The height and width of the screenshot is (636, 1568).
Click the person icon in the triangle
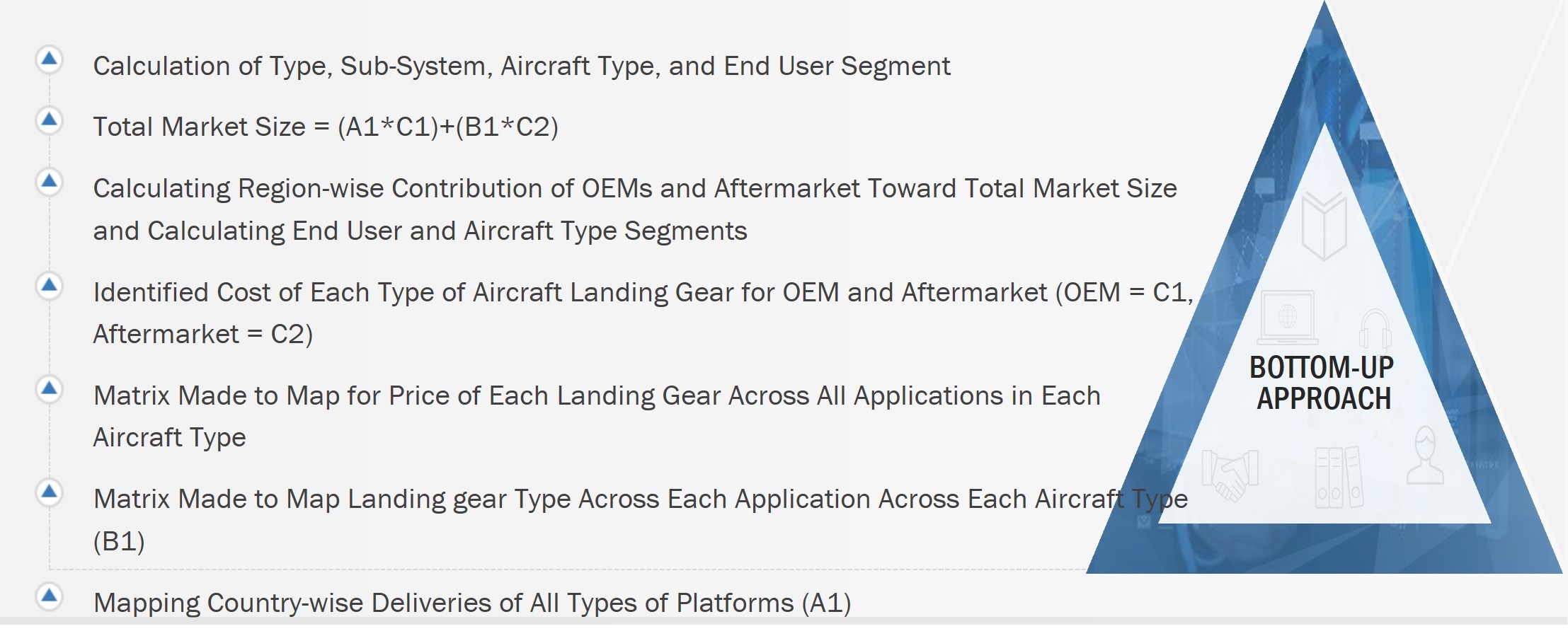1424,456
